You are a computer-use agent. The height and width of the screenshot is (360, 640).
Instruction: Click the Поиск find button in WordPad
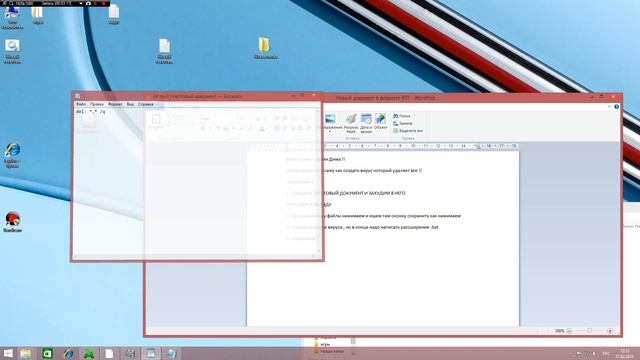click(402, 116)
